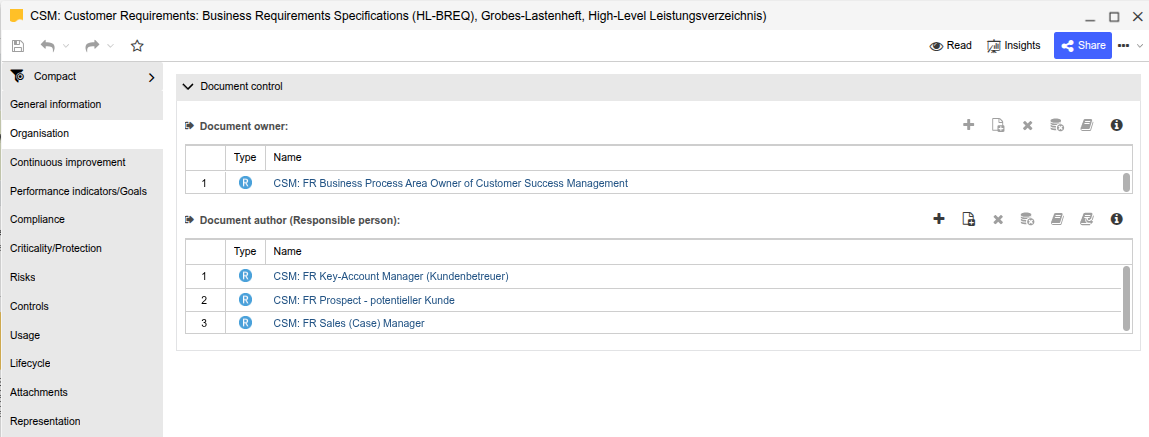Screen dimensions: 1149x437
Task: Click Type column header in Document author table
Action: pos(245,251)
